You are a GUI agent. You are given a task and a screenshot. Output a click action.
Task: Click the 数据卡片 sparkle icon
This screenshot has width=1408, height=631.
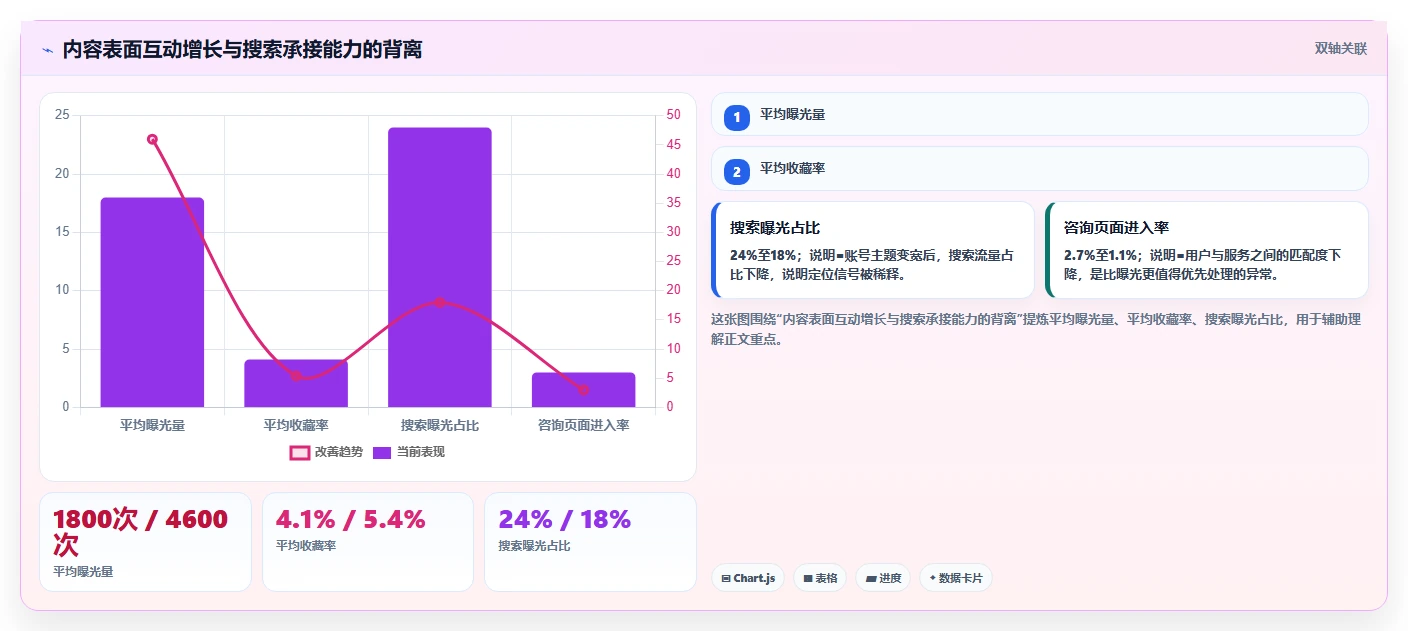pyautogui.click(x=933, y=578)
